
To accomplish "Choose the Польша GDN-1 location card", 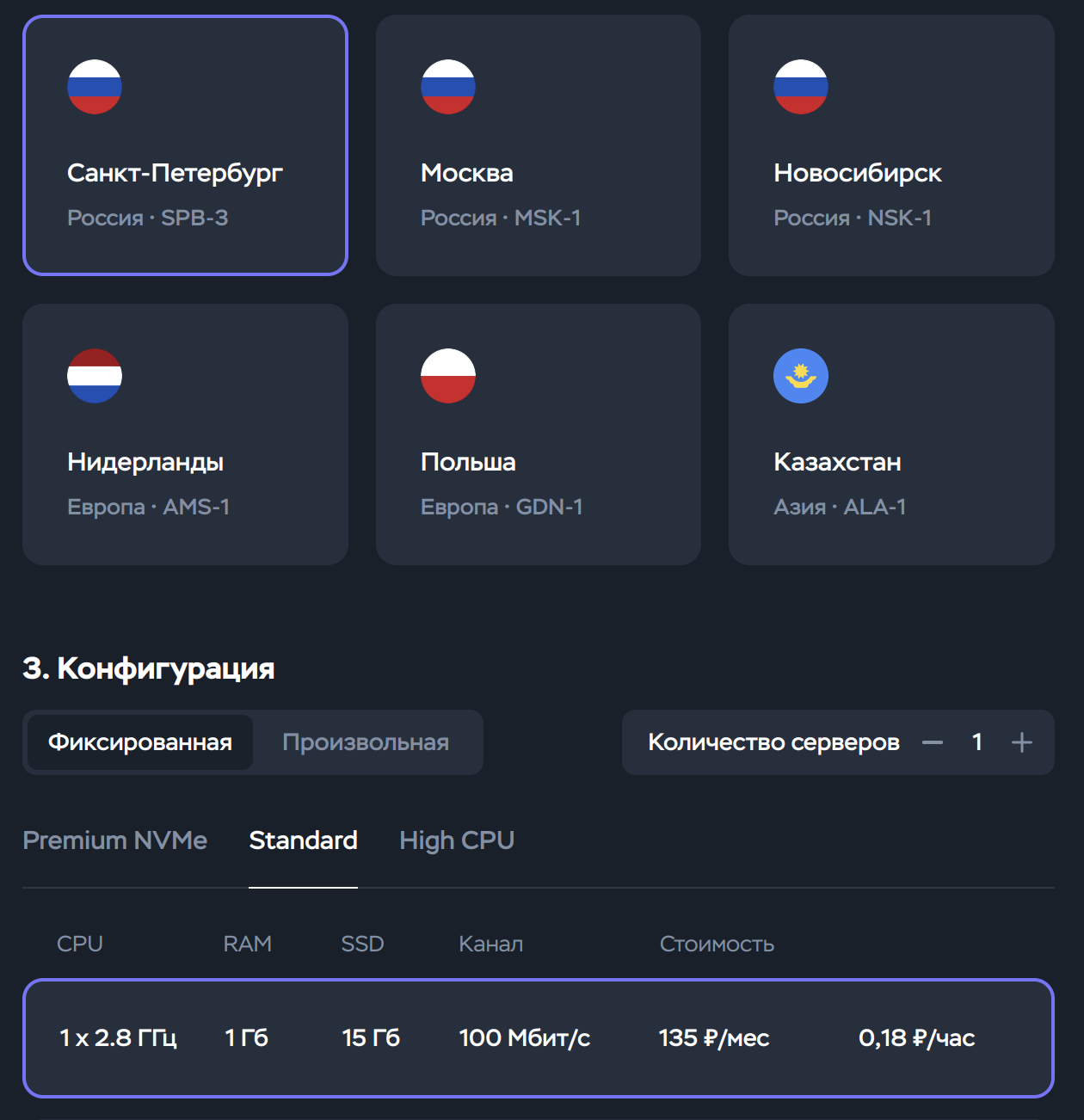I will point(539,434).
